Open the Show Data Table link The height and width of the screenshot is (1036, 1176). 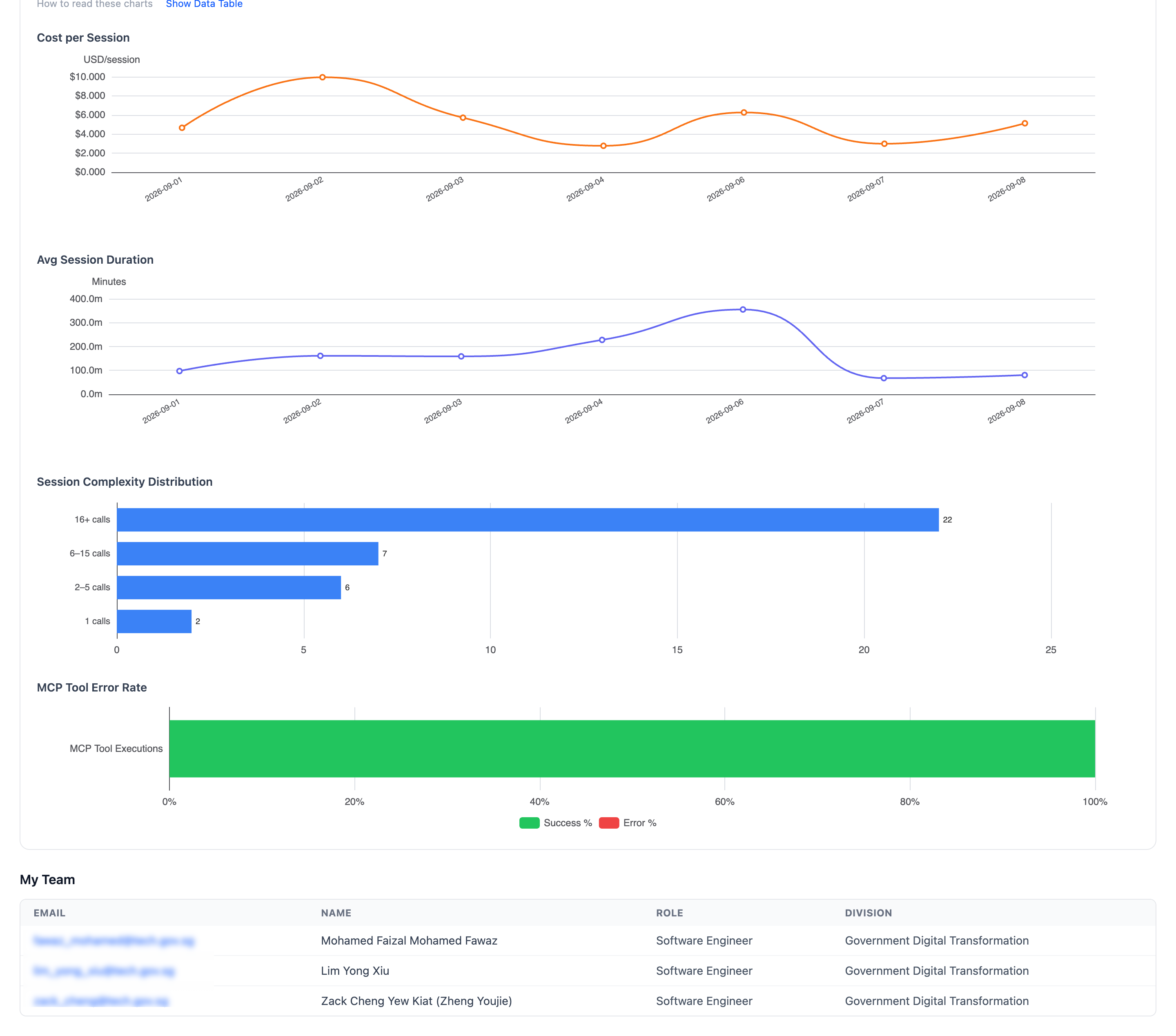point(204,4)
